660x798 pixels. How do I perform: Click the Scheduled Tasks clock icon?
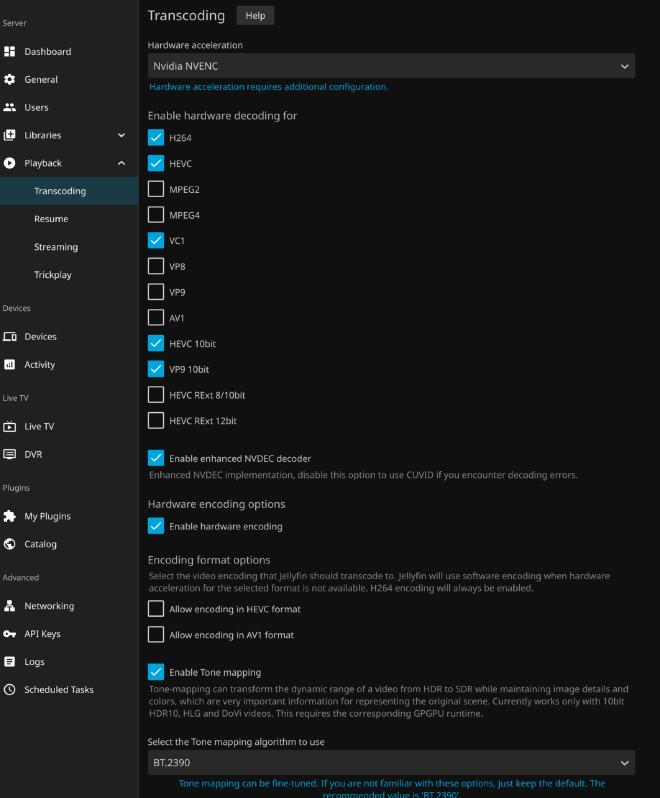click(10, 690)
